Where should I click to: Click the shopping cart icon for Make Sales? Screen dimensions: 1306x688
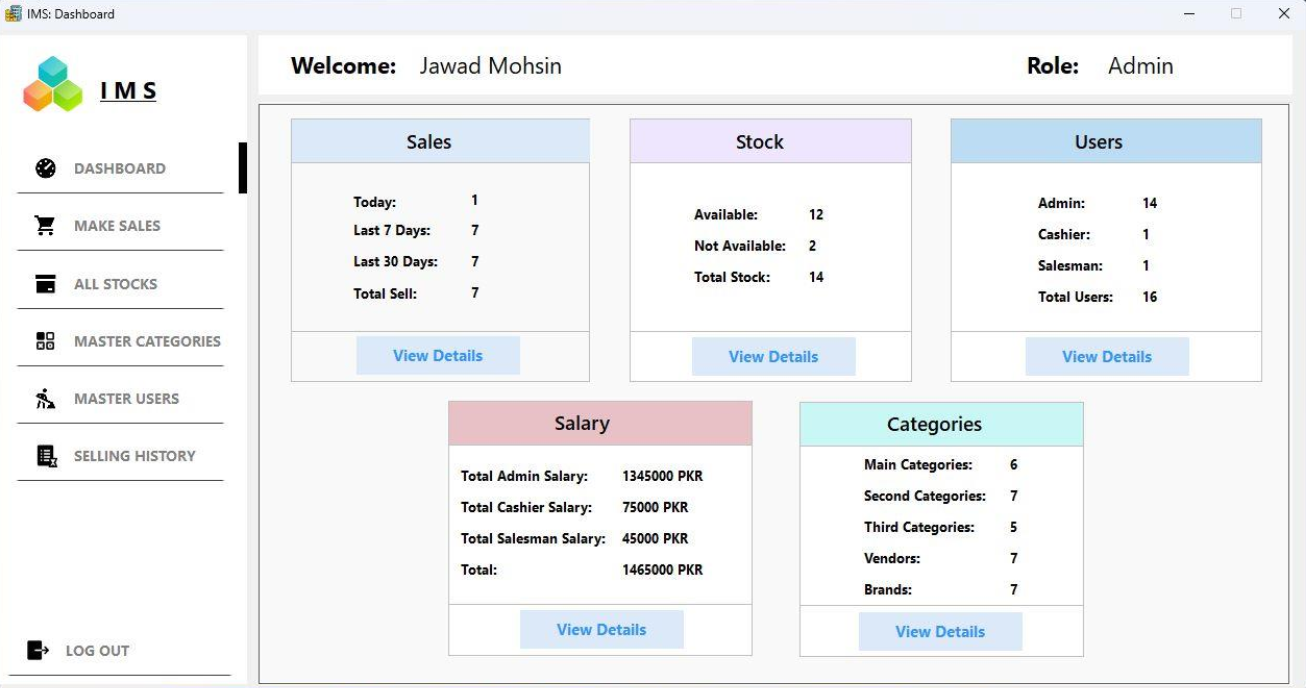coord(46,226)
